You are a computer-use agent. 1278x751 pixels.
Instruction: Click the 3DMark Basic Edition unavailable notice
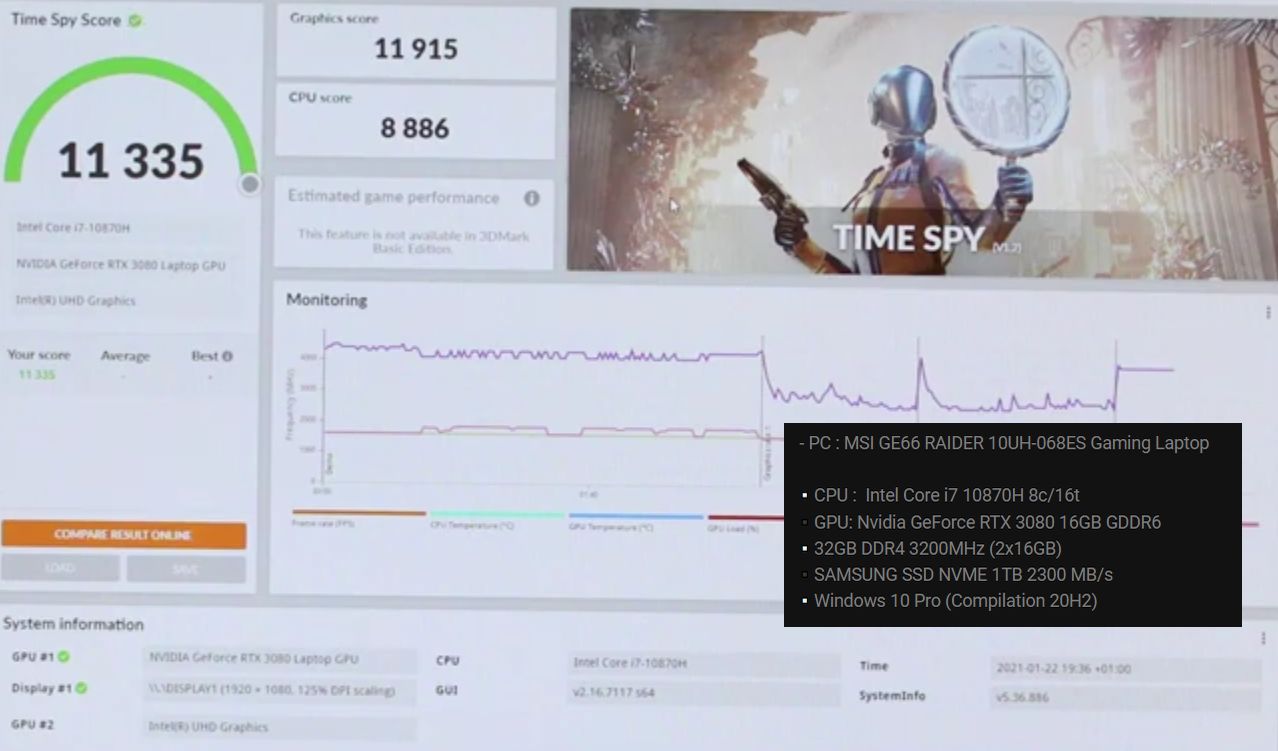pos(414,241)
